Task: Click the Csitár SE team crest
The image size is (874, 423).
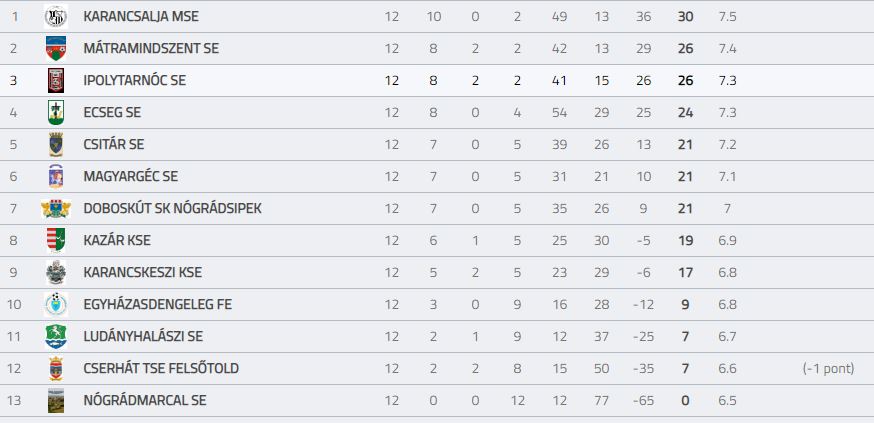Action: click(x=56, y=144)
